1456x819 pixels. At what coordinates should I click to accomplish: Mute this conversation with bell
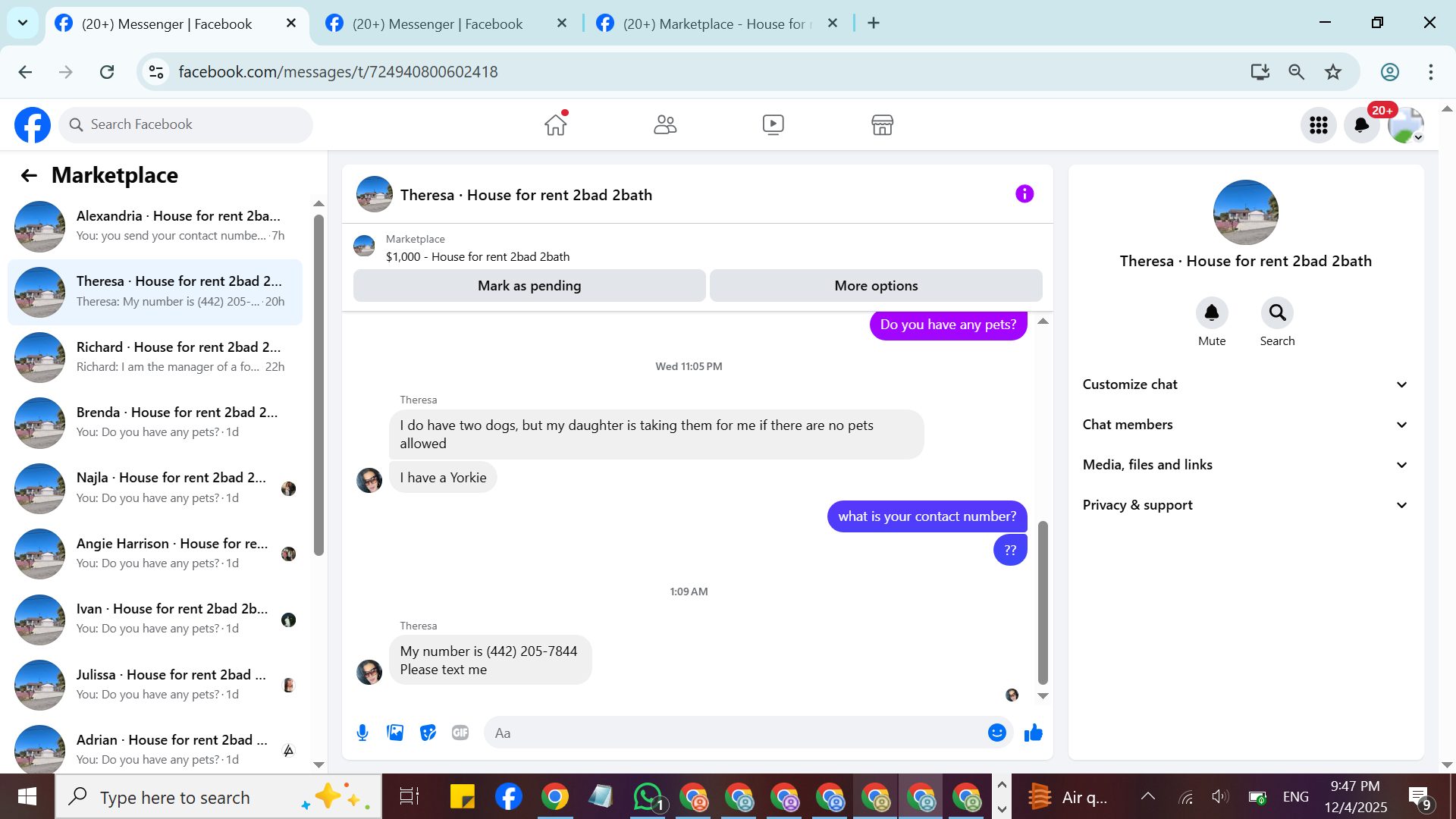(1212, 312)
